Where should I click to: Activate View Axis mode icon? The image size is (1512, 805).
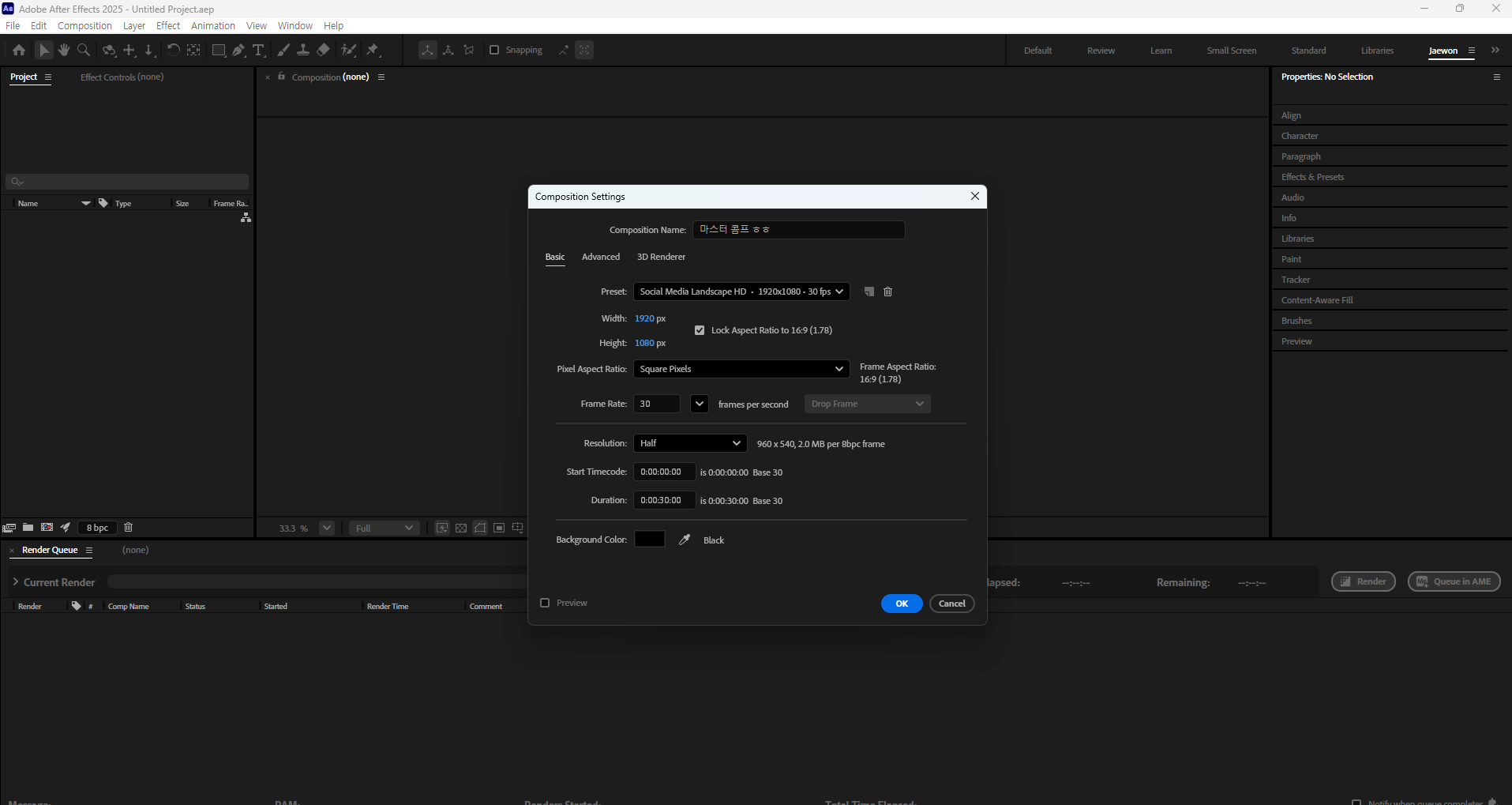click(469, 50)
